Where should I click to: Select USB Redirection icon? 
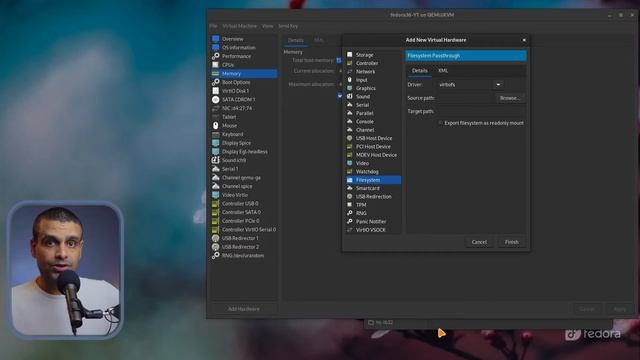pos(350,196)
